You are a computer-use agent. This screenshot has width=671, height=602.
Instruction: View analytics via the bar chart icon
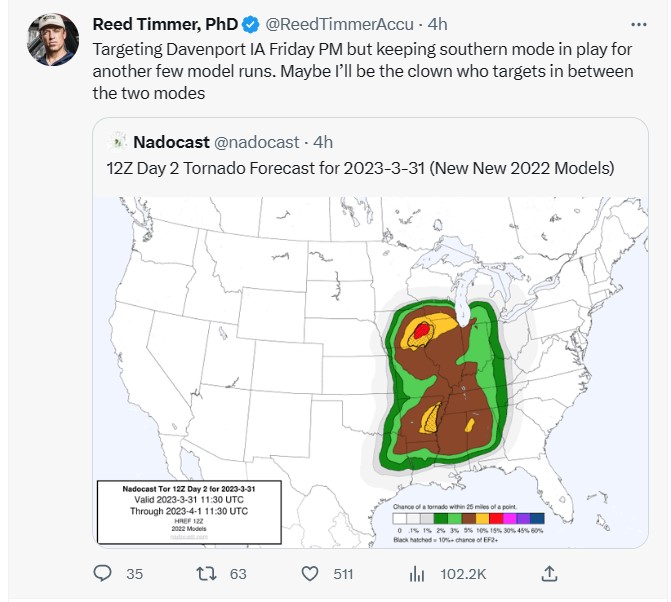[417, 574]
